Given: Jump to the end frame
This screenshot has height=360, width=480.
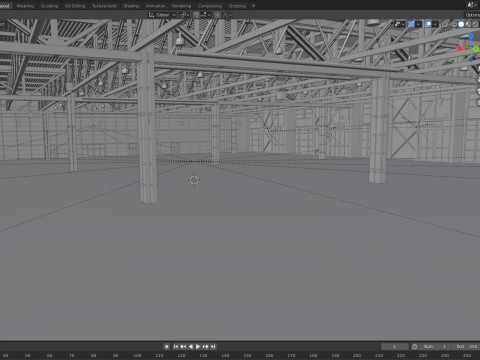Looking at the screenshot, I should pyautogui.click(x=213, y=346).
